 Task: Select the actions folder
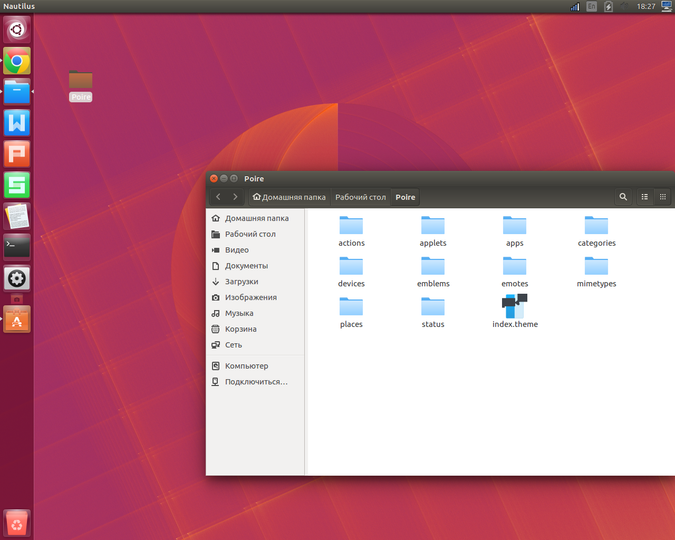351,231
